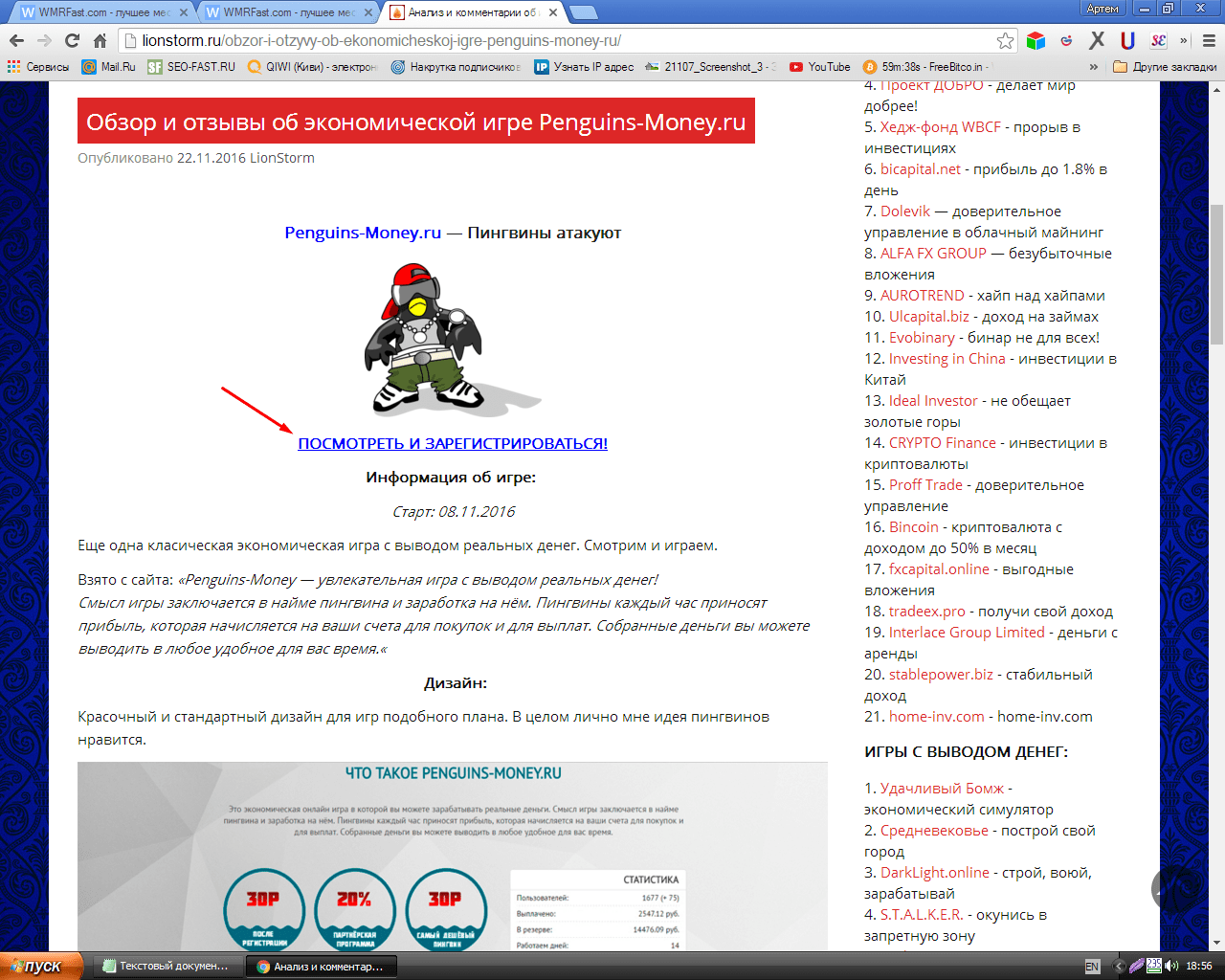1225x980 pixels.
Task: Open the colored cube extension icon
Action: click(x=1036, y=40)
